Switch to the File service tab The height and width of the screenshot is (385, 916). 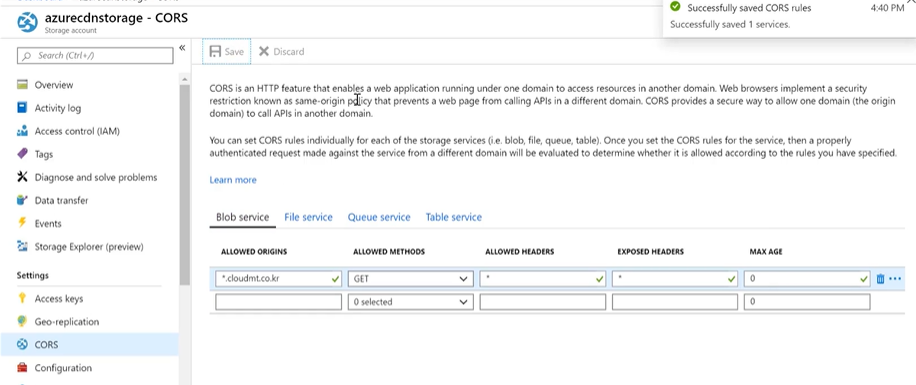coord(308,217)
